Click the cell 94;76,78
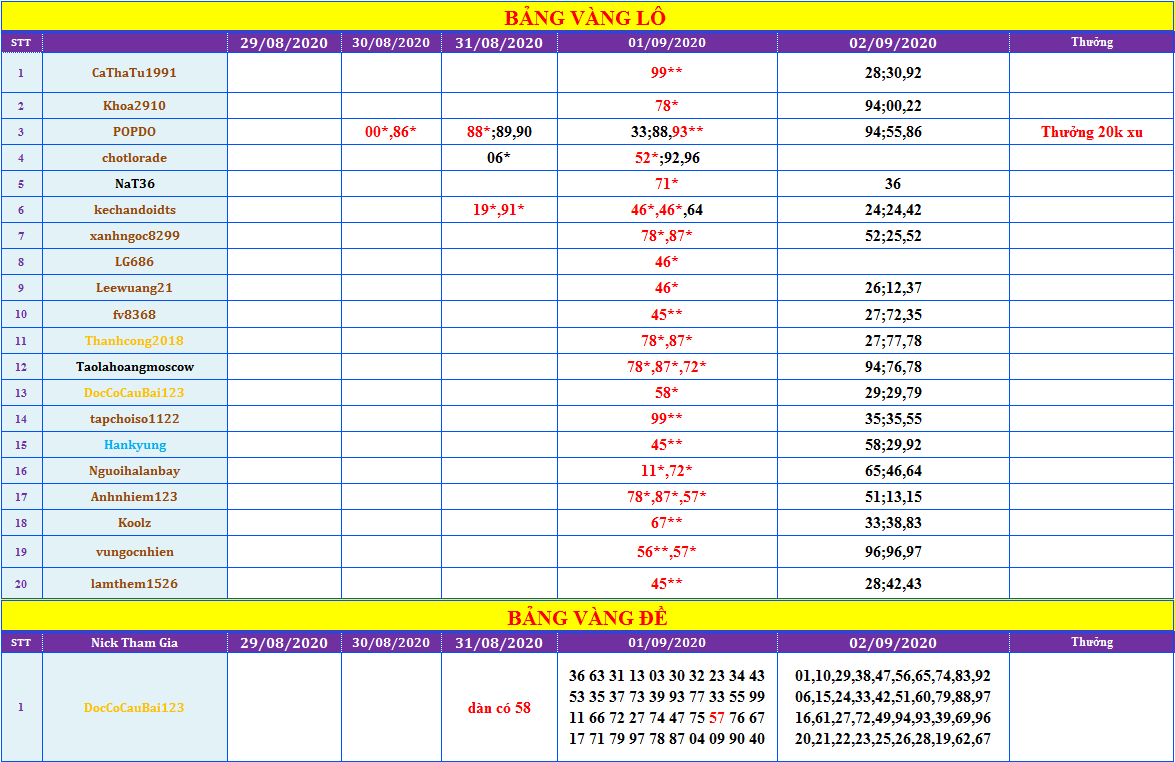This screenshot has height=762, width=1175. (893, 367)
